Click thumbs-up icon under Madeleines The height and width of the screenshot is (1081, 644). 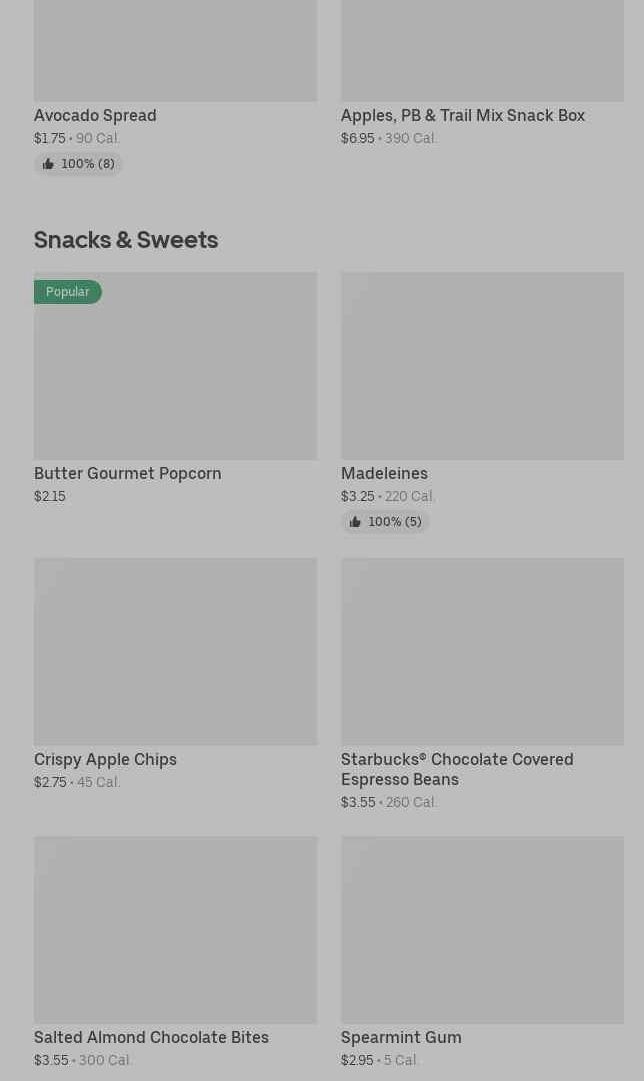pos(355,522)
